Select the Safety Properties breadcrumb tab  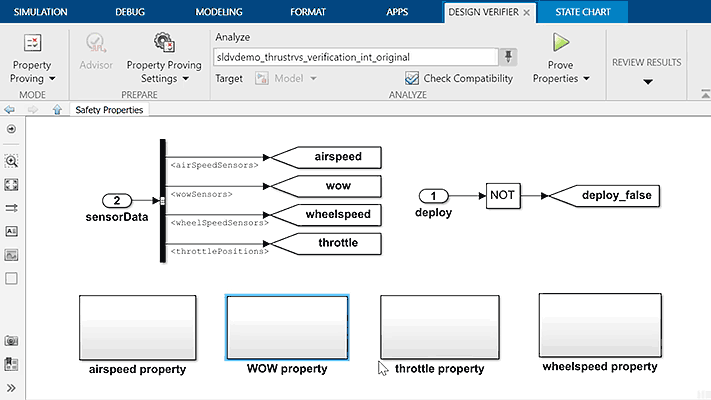109,110
